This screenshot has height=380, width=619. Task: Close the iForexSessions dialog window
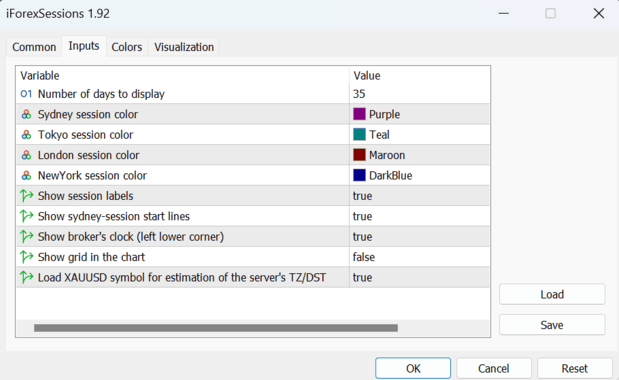tap(598, 13)
